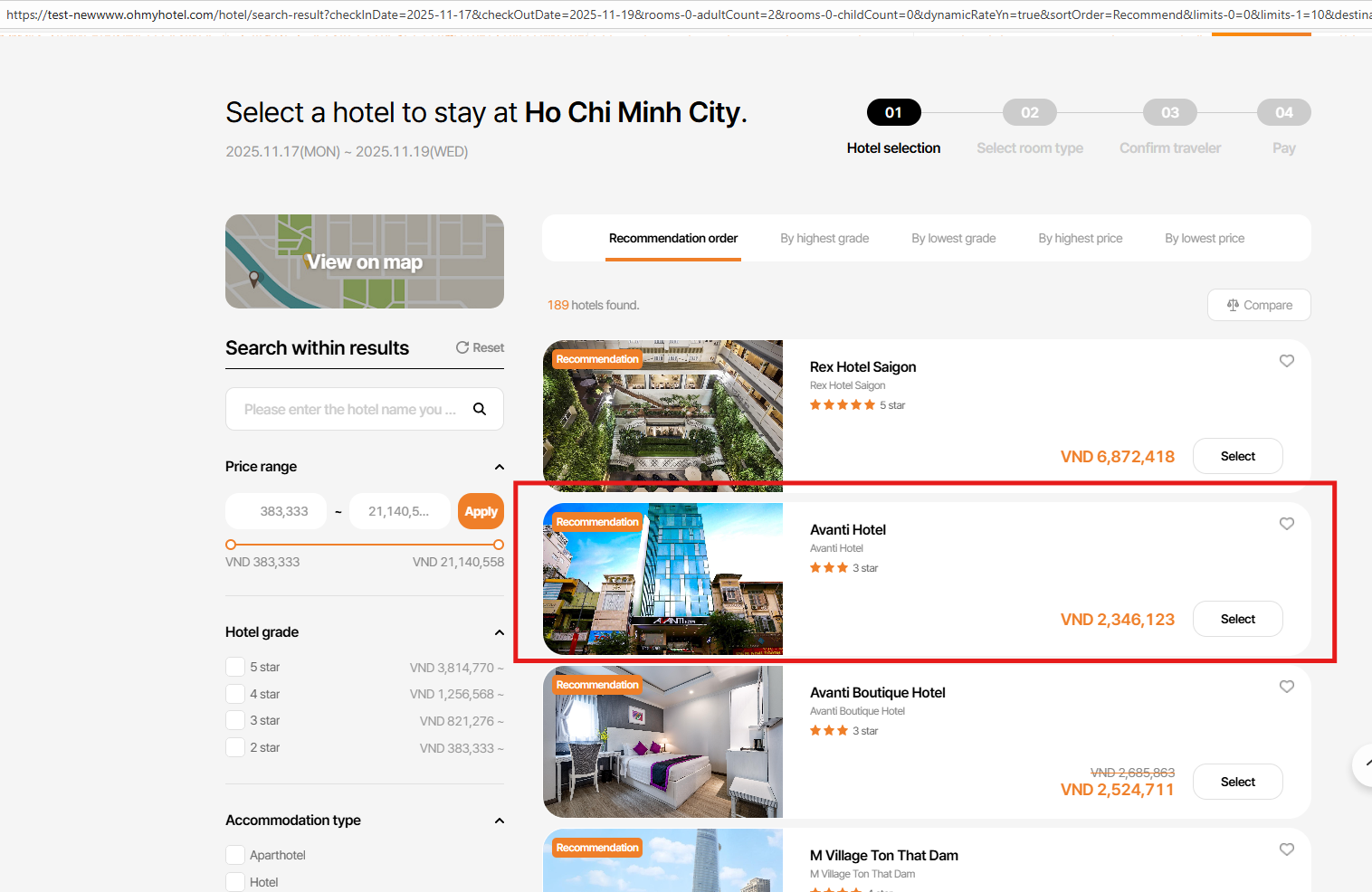Toggle the 2 star hotel grade checkbox
The height and width of the screenshot is (892, 1372).
click(235, 747)
